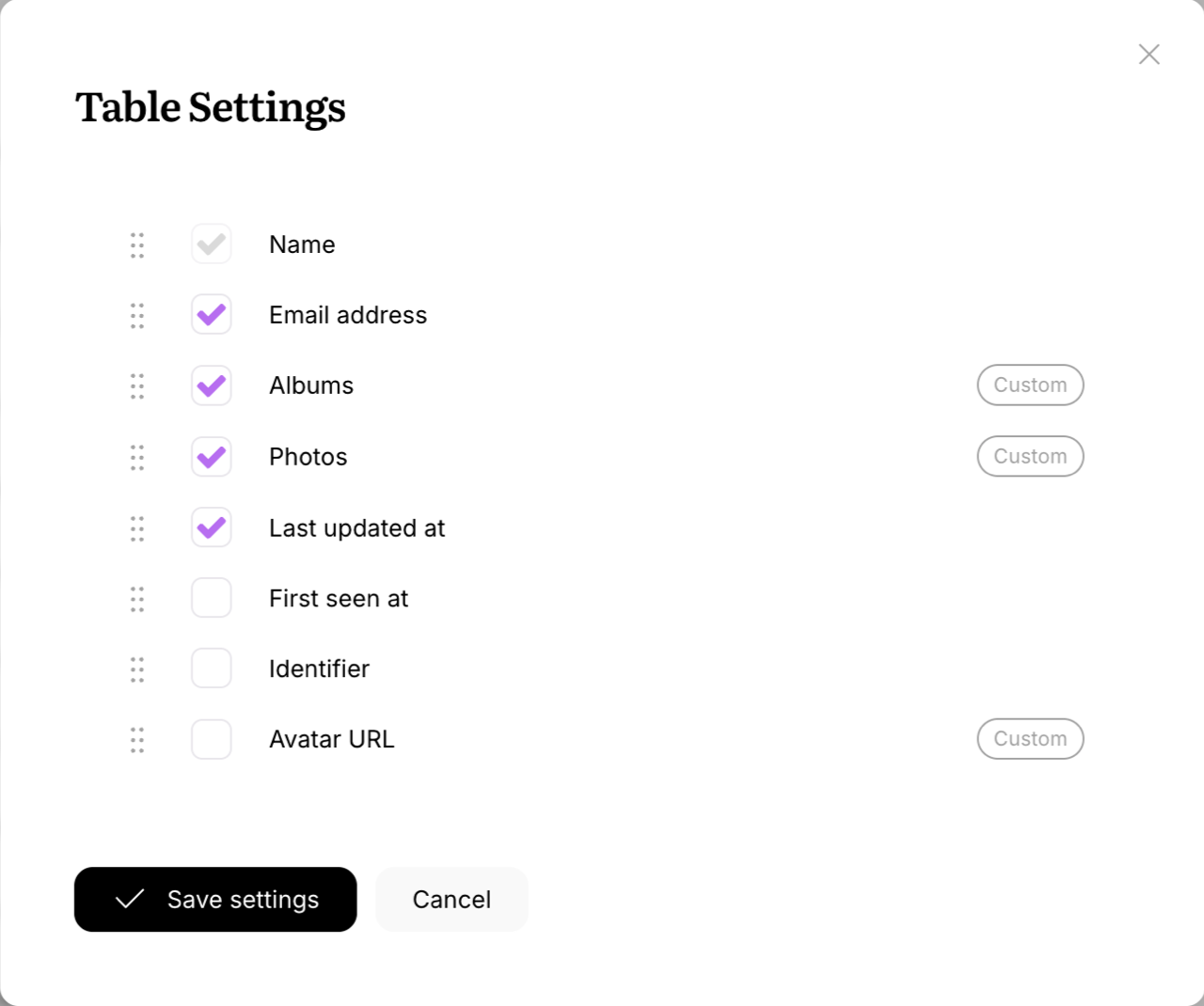Select the reorder grip beside Photos
Screen dimensions: 1204x1006
[x=136, y=457]
